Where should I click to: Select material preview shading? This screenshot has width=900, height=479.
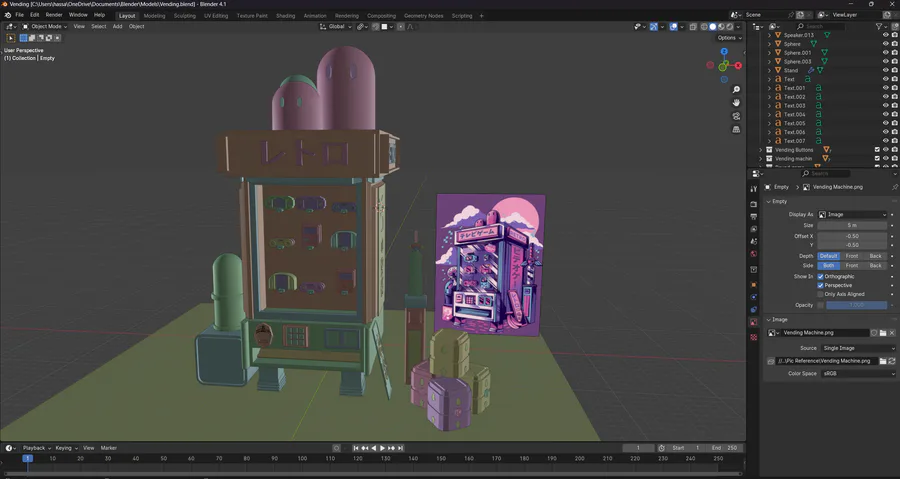721,26
